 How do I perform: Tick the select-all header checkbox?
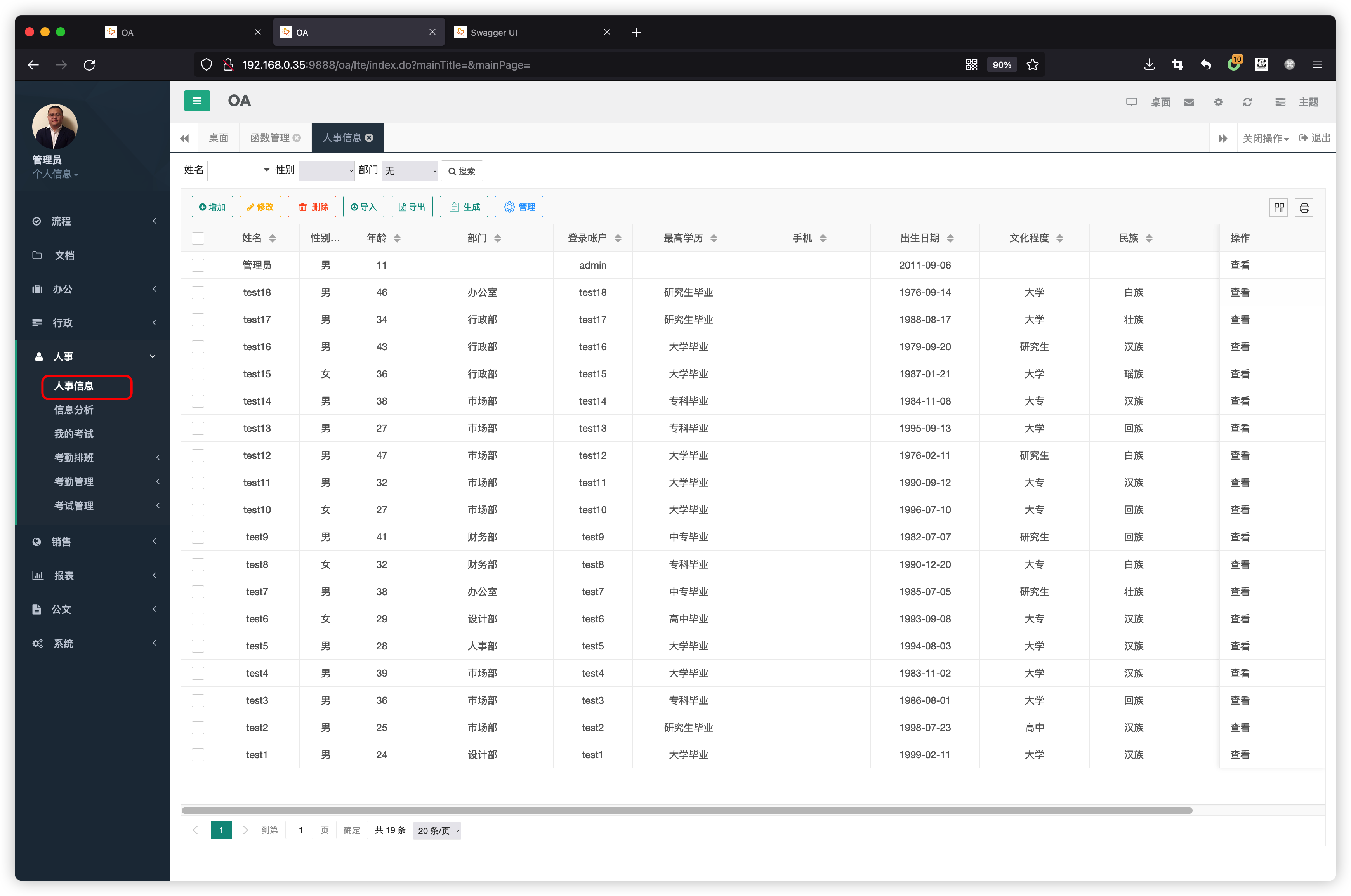tap(198, 238)
